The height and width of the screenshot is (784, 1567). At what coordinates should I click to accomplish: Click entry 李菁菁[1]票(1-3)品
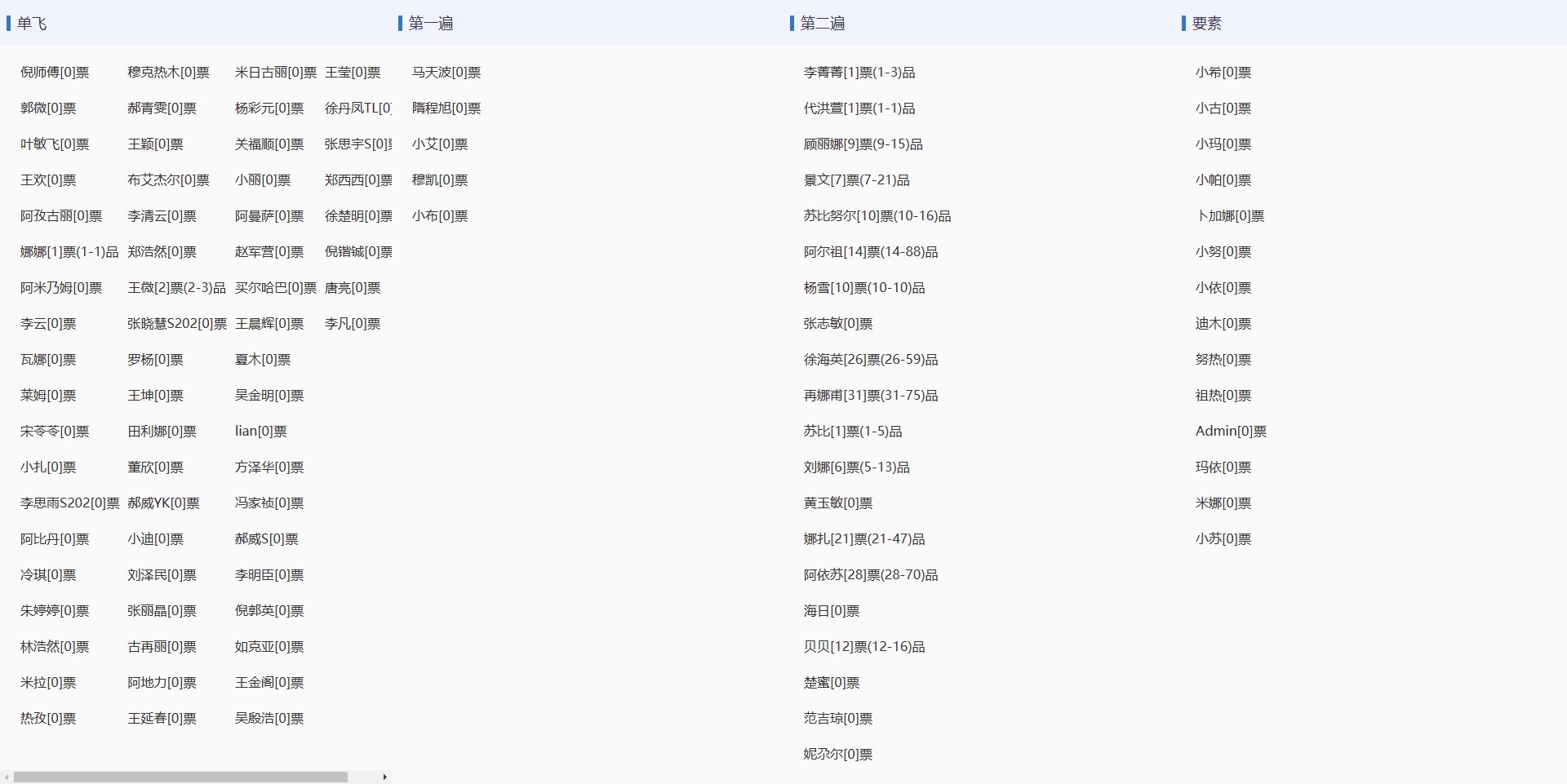(x=859, y=73)
